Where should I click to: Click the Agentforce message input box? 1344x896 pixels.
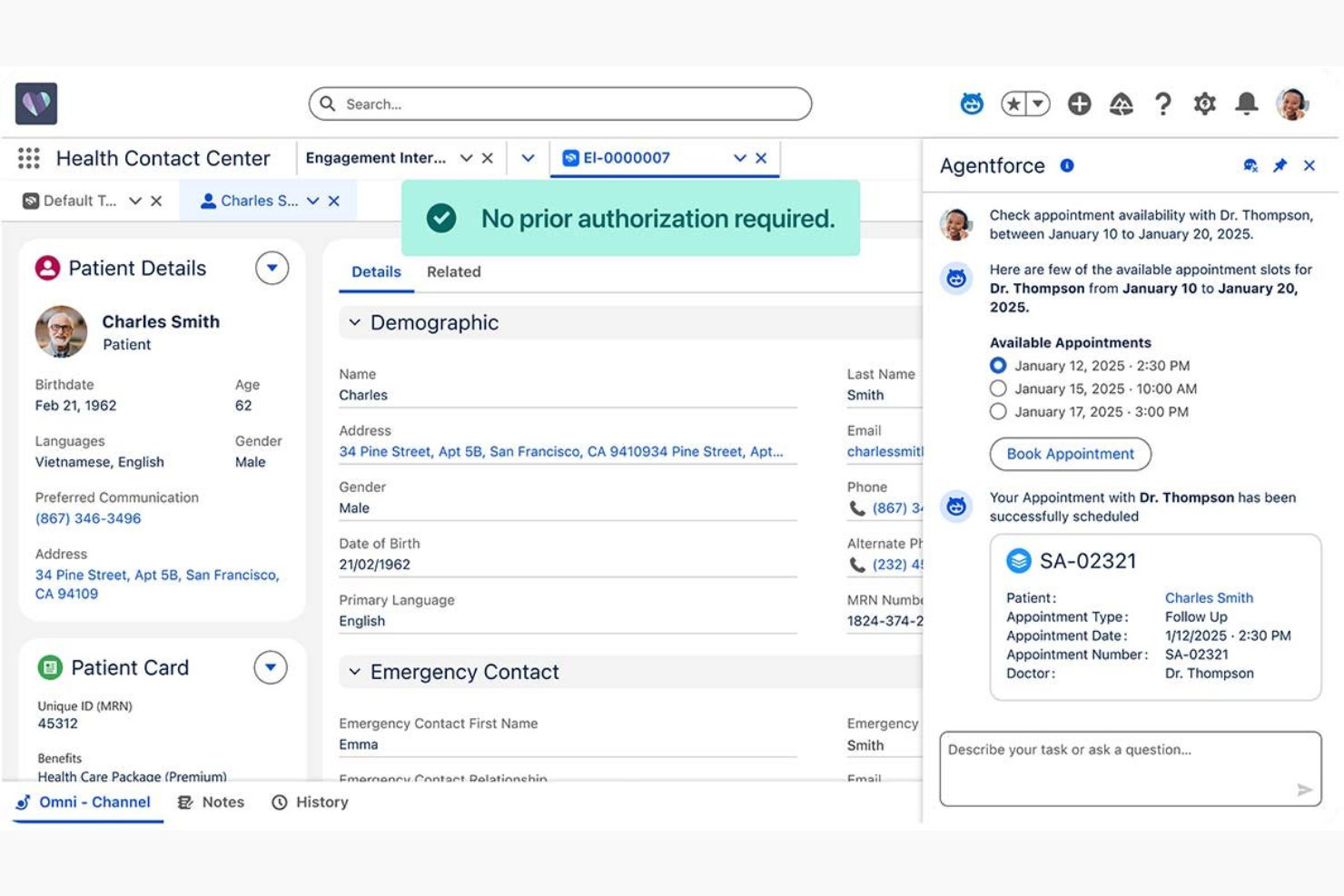pos(1131,769)
